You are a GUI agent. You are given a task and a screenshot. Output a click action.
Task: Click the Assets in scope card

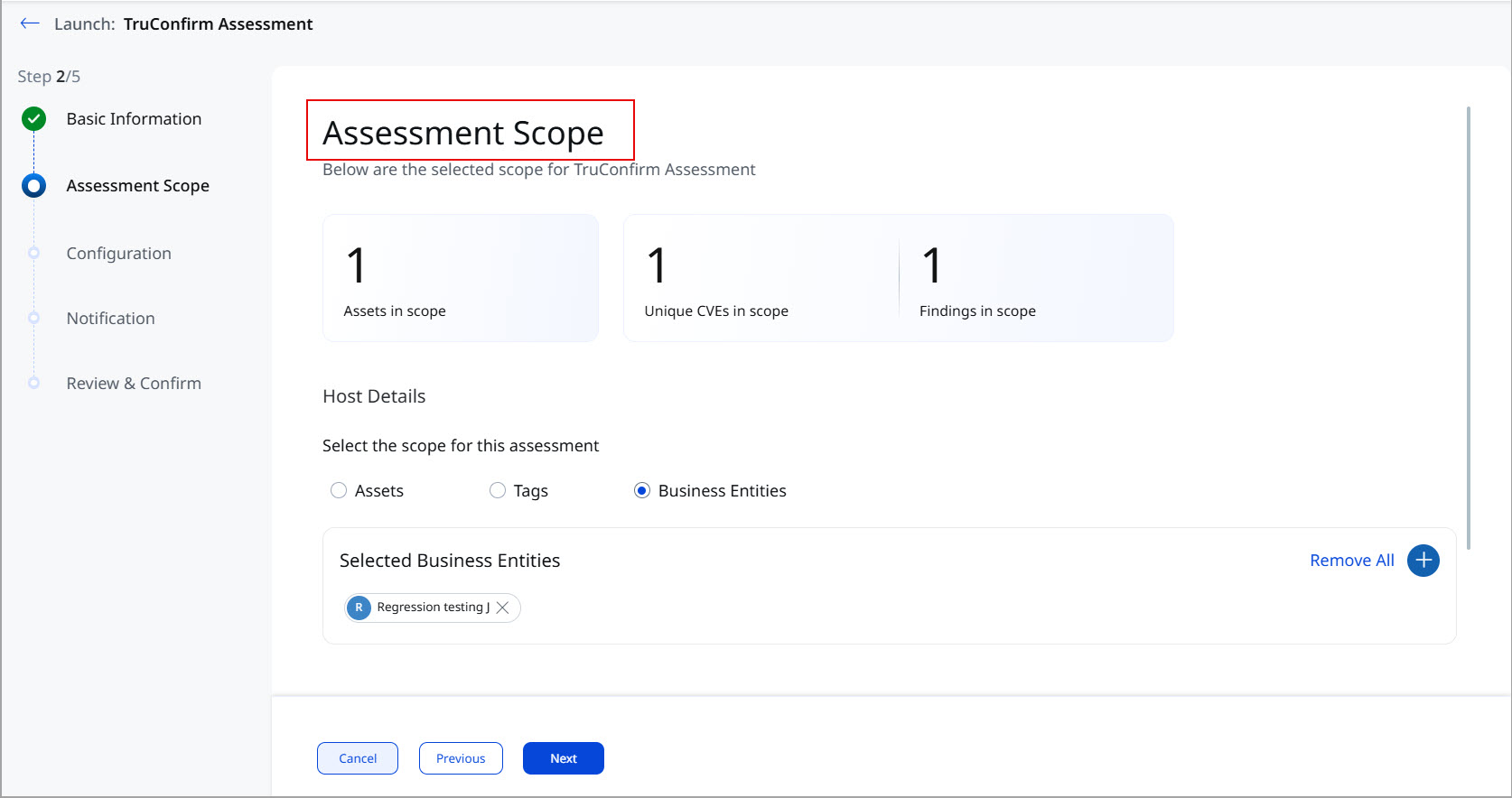461,278
